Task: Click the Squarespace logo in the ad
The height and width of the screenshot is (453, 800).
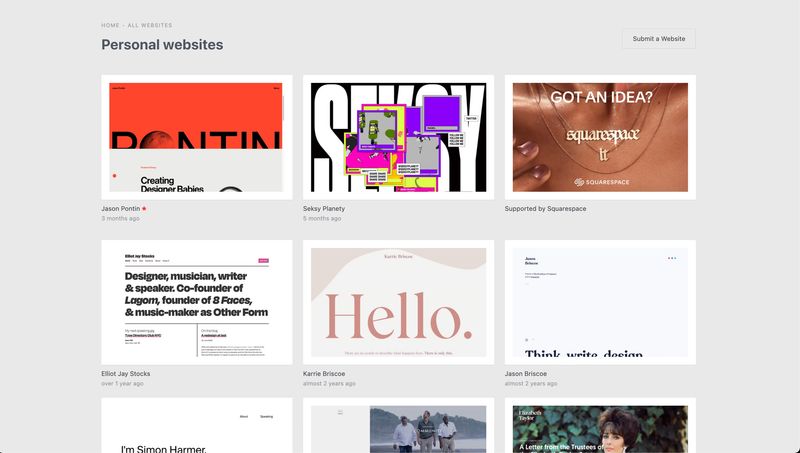Action: [600, 181]
